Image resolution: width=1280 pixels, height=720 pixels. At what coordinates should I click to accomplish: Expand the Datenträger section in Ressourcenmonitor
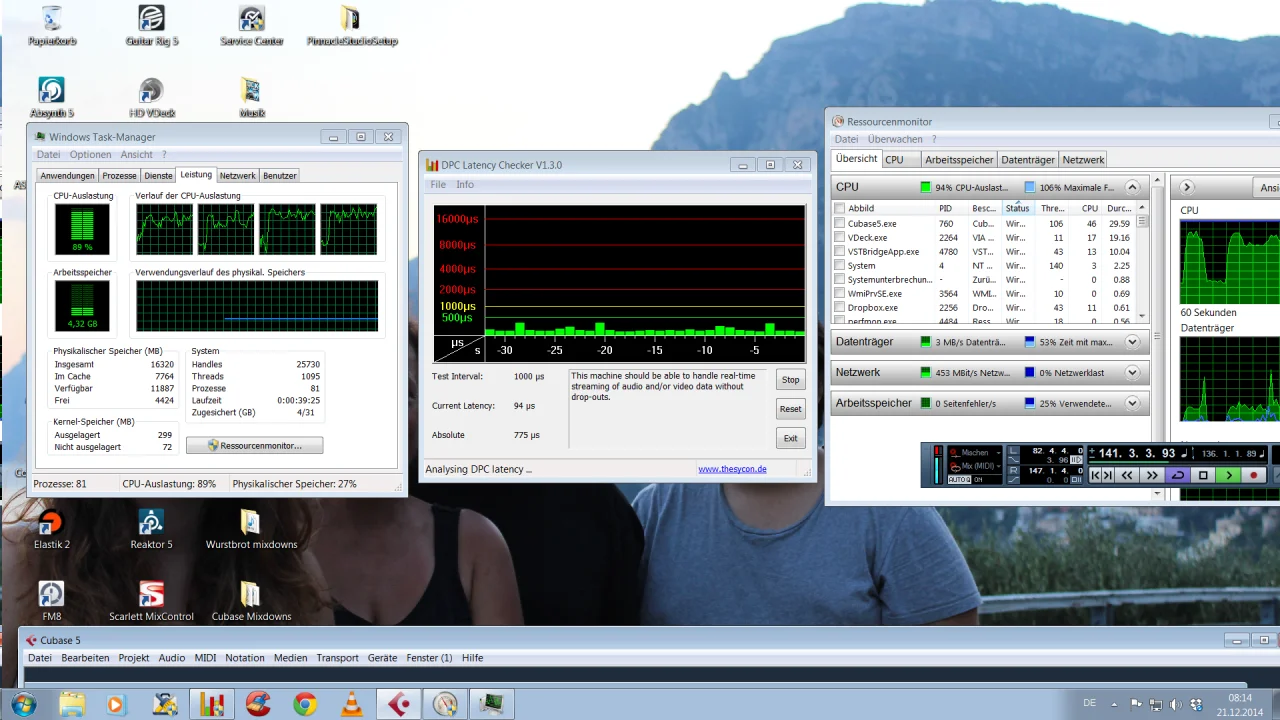1132,342
